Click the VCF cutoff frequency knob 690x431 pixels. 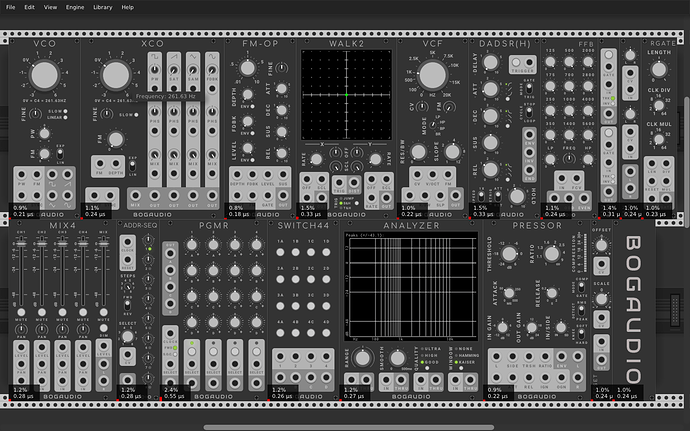point(433,75)
